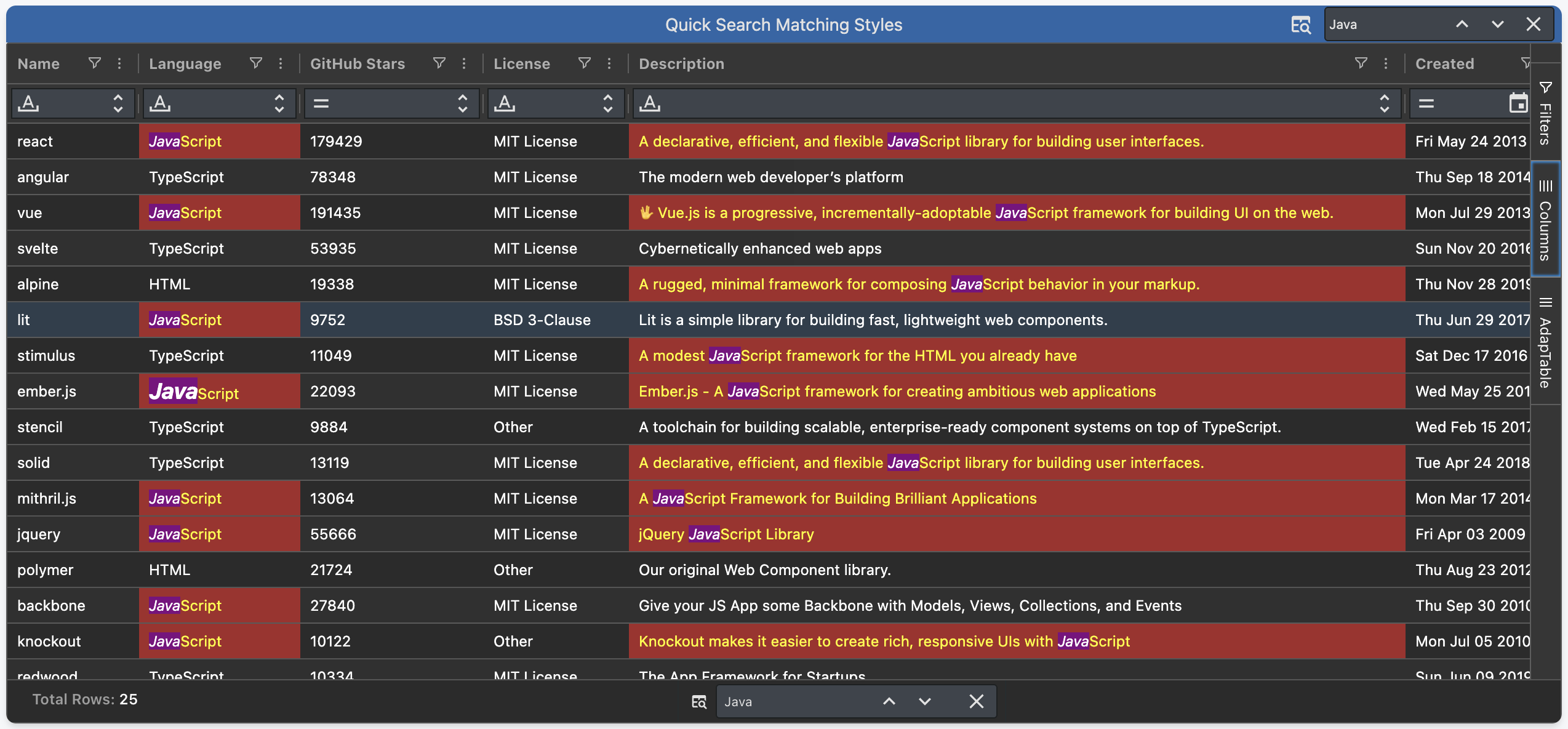Click the Name column filter icon
This screenshot has width=1568, height=729.
94,63
